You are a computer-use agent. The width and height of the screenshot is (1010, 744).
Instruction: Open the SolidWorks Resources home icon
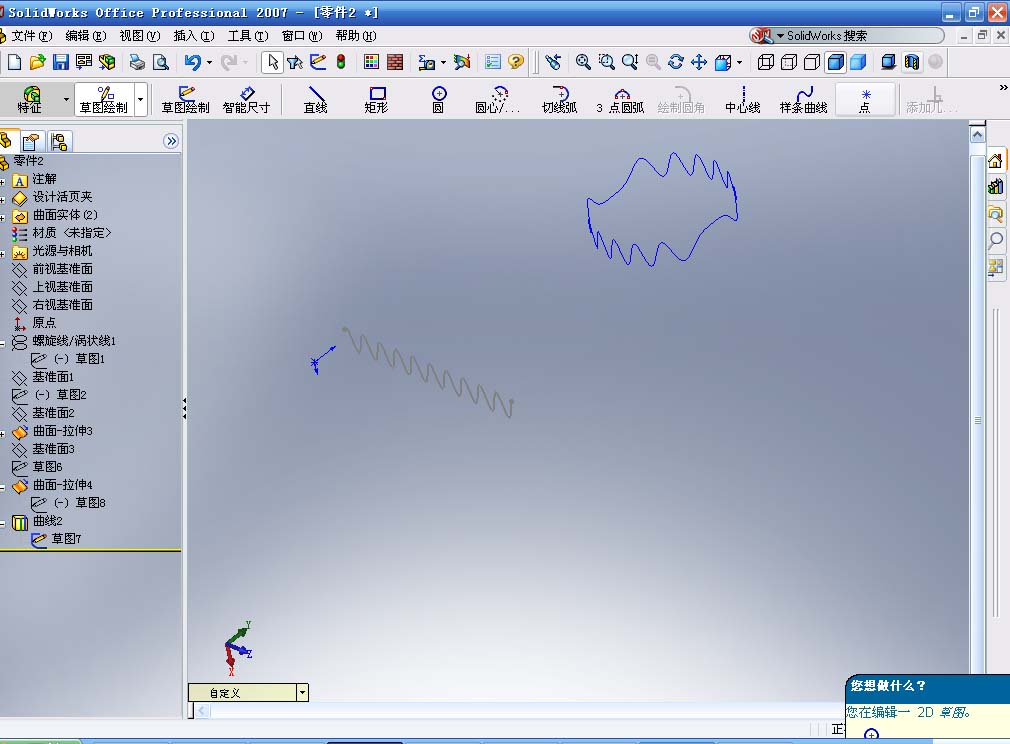996,160
